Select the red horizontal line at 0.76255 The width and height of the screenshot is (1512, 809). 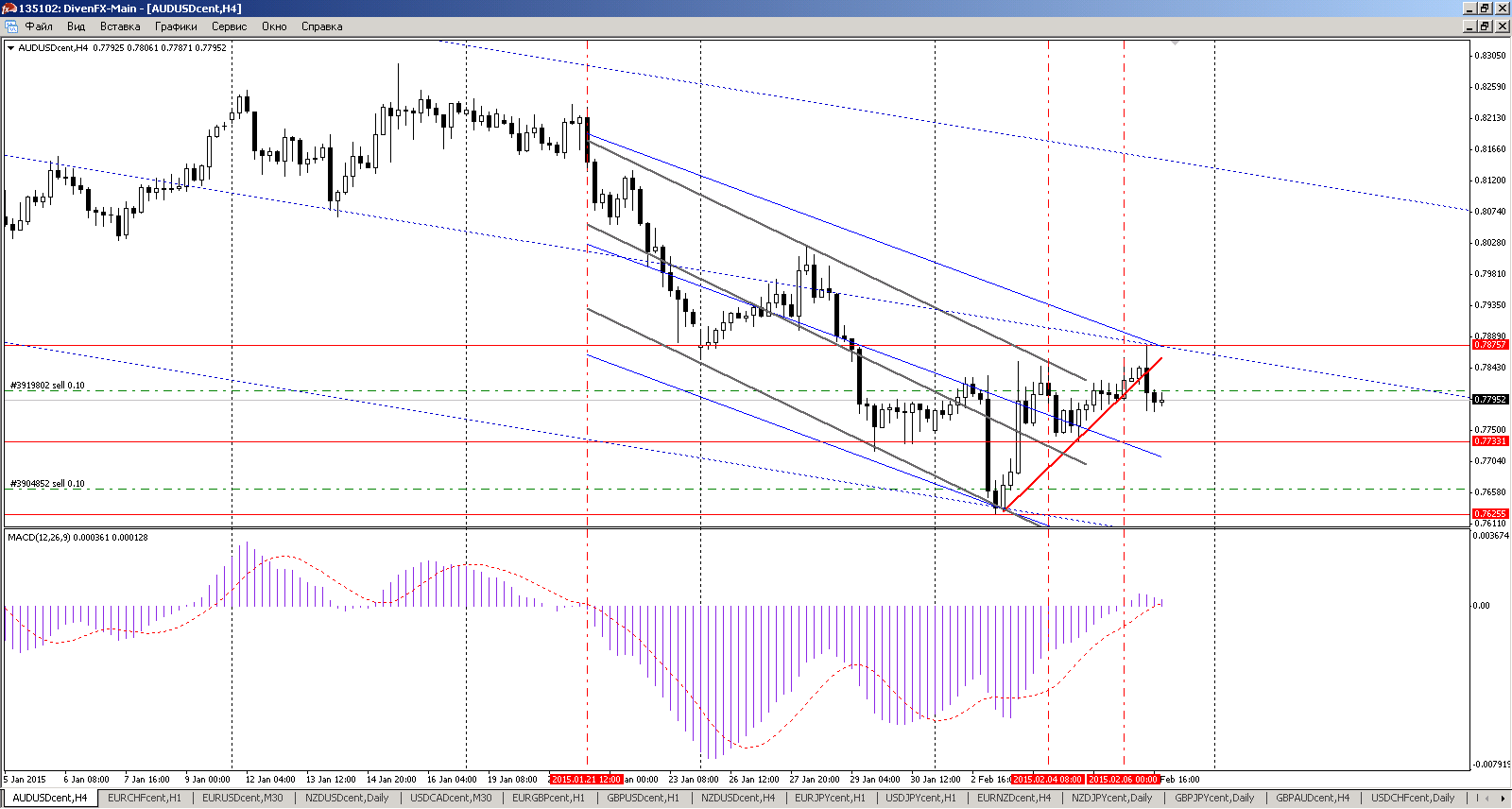pos(737,515)
